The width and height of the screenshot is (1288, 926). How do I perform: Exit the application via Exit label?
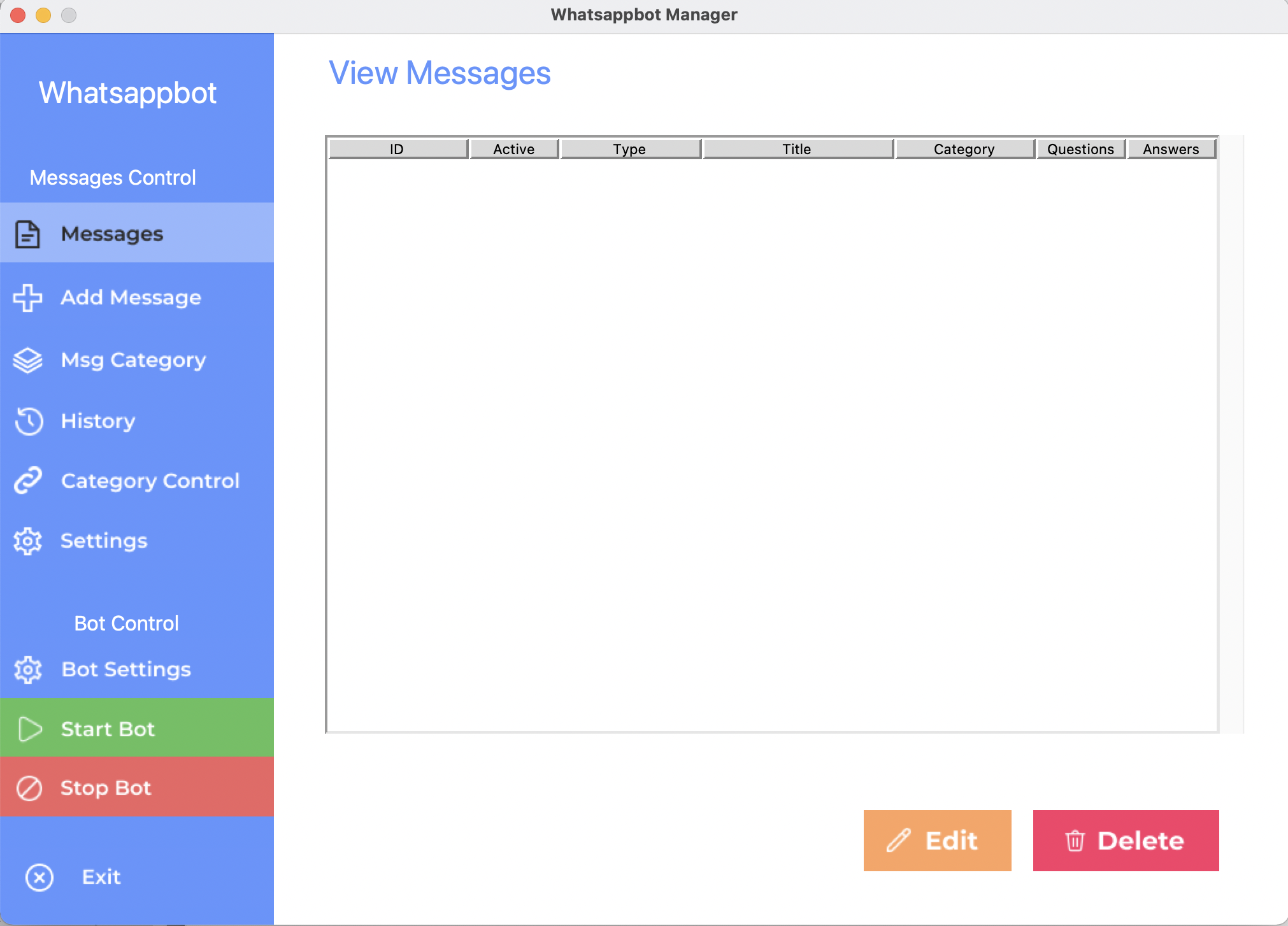click(101, 877)
